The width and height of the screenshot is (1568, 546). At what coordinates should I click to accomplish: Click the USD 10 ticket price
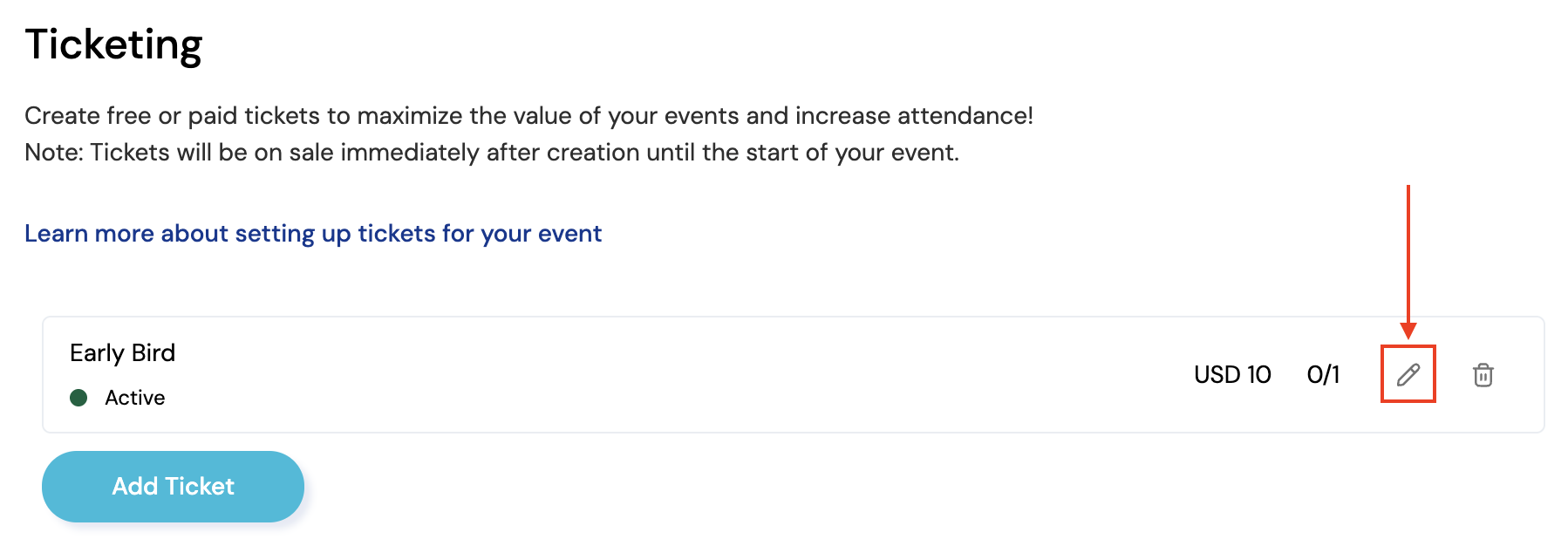1232,375
